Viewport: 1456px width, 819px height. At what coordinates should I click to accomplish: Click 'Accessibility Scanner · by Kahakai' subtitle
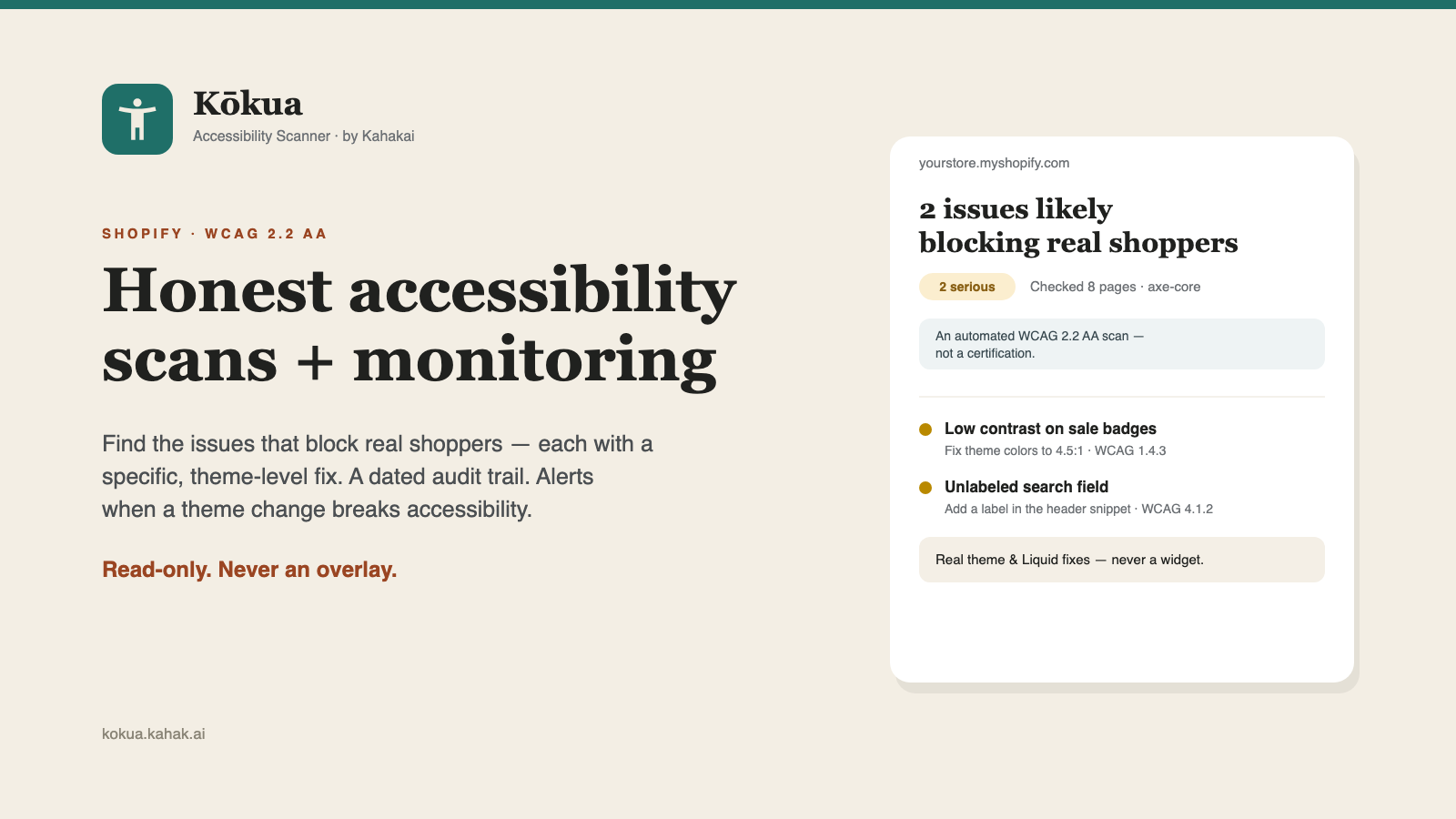304,136
